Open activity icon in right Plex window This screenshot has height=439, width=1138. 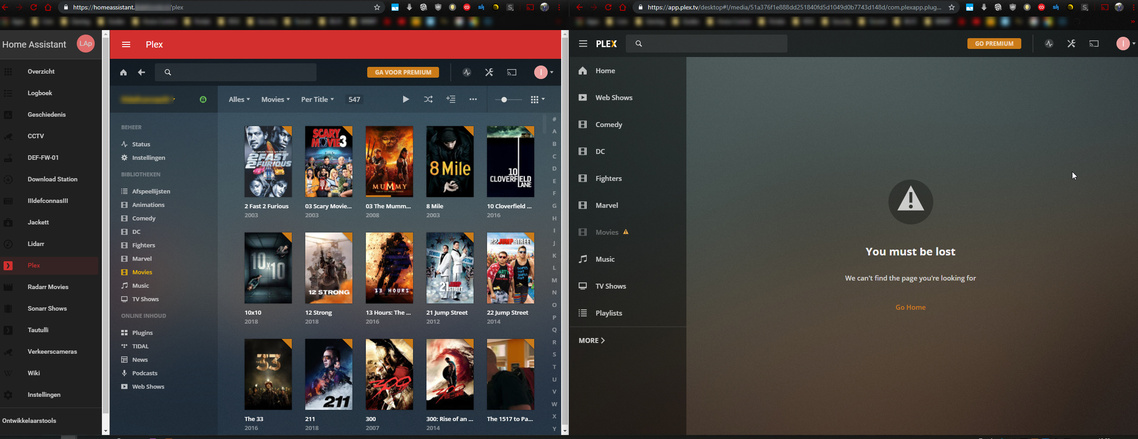(x=1049, y=44)
